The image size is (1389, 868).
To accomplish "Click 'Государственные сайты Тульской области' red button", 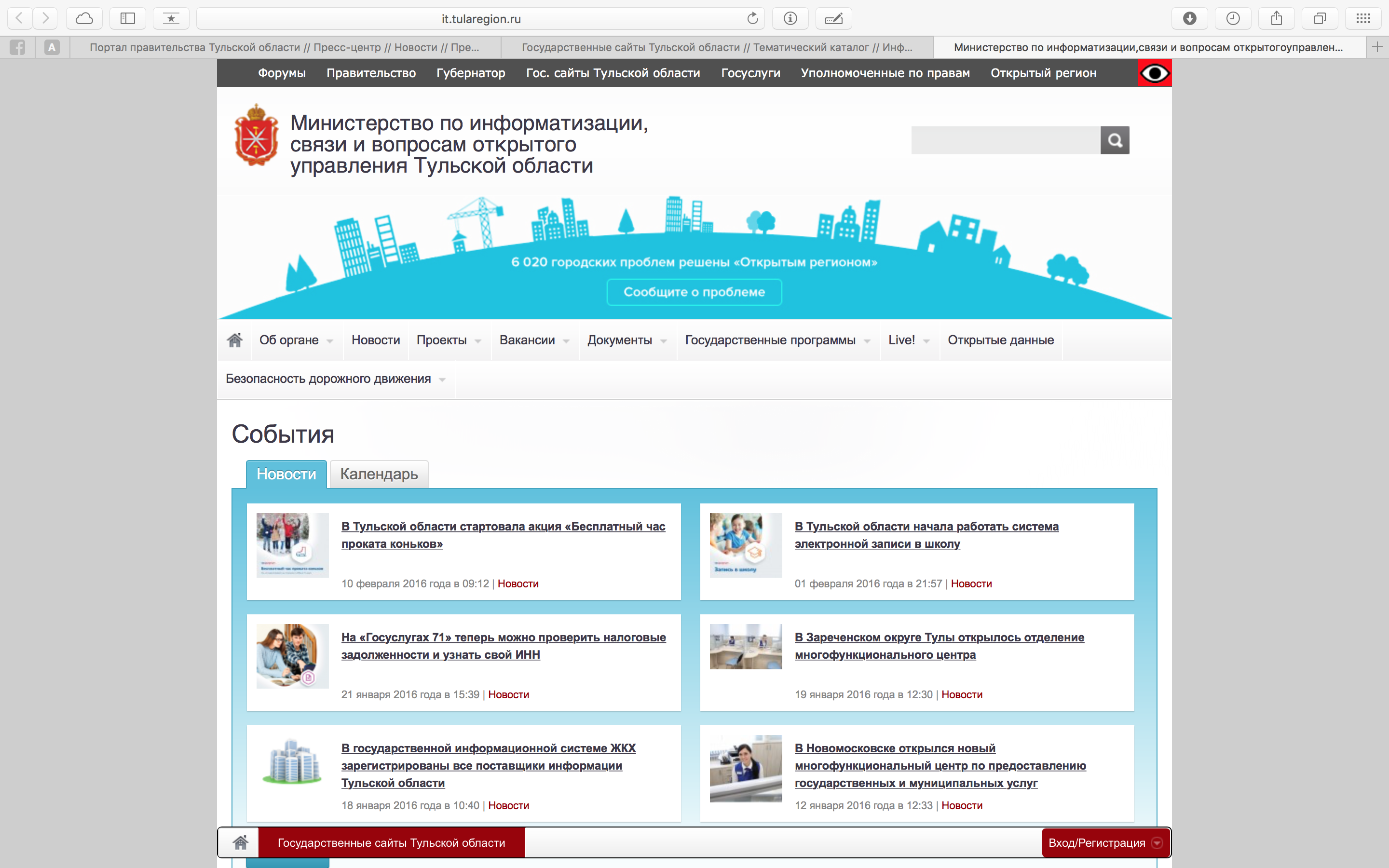I will tap(392, 843).
